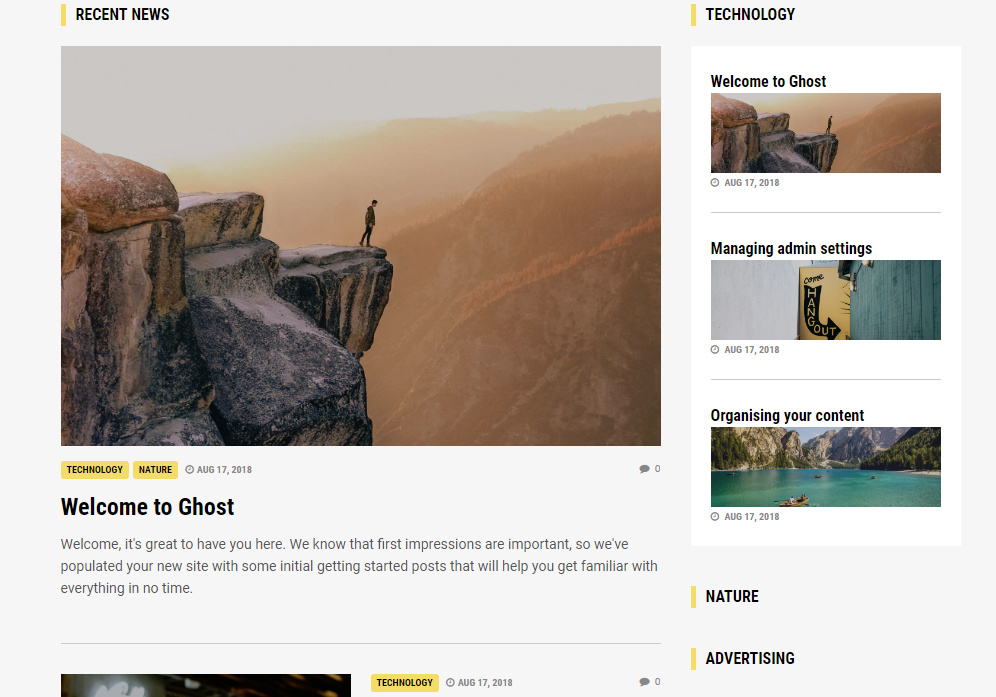This screenshot has height=697, width=996.
Task: Click the clock icon below the Managing admin settings image
Action: pos(715,350)
